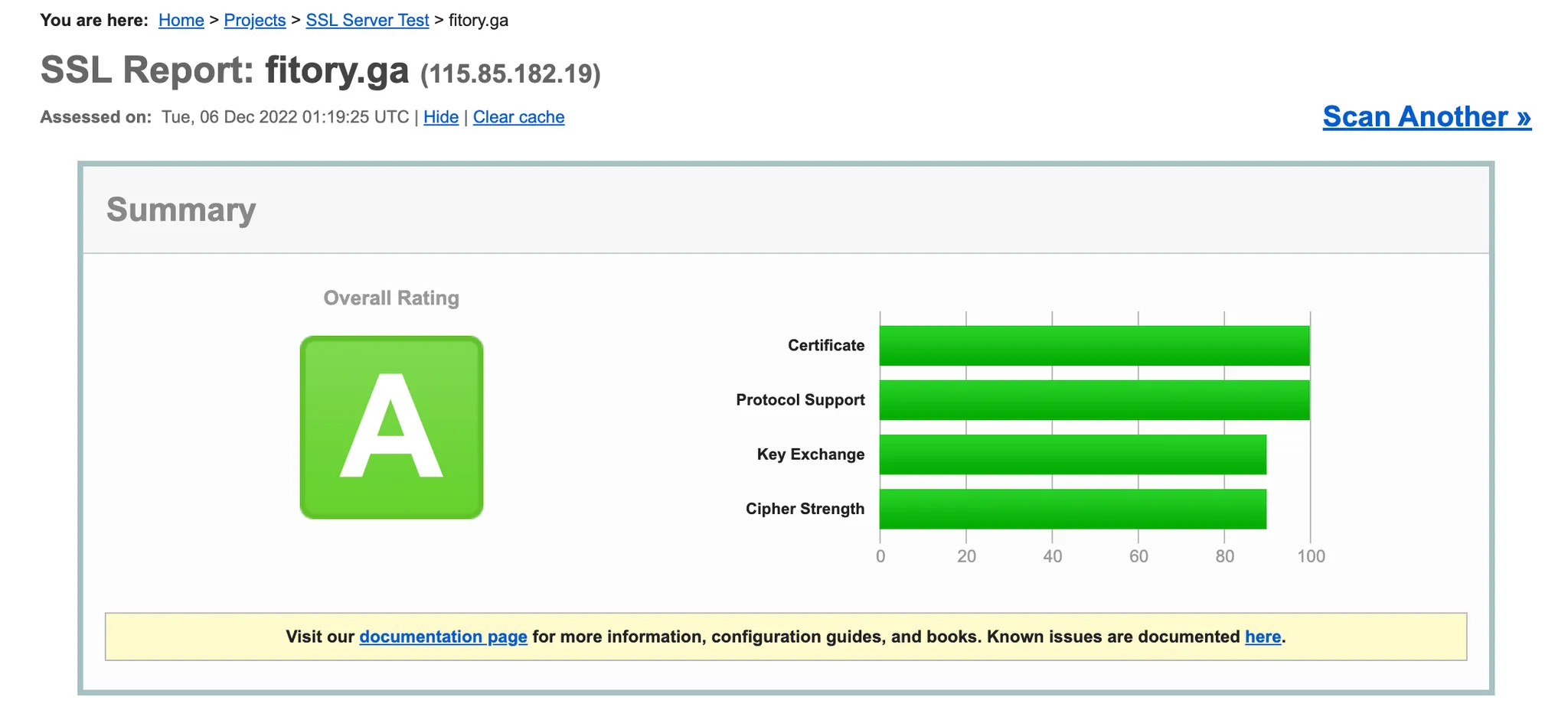Image resolution: width=1568 pixels, height=710 pixels.
Task: Click the 'You are here:' label
Action: point(94,21)
